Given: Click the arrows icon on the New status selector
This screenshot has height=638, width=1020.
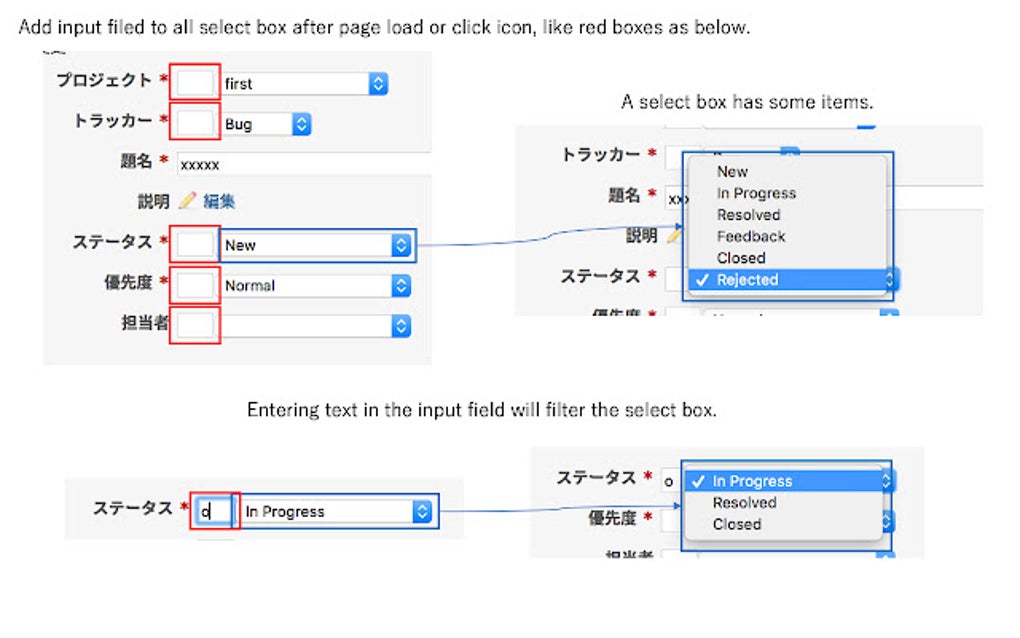Looking at the screenshot, I should tap(400, 244).
